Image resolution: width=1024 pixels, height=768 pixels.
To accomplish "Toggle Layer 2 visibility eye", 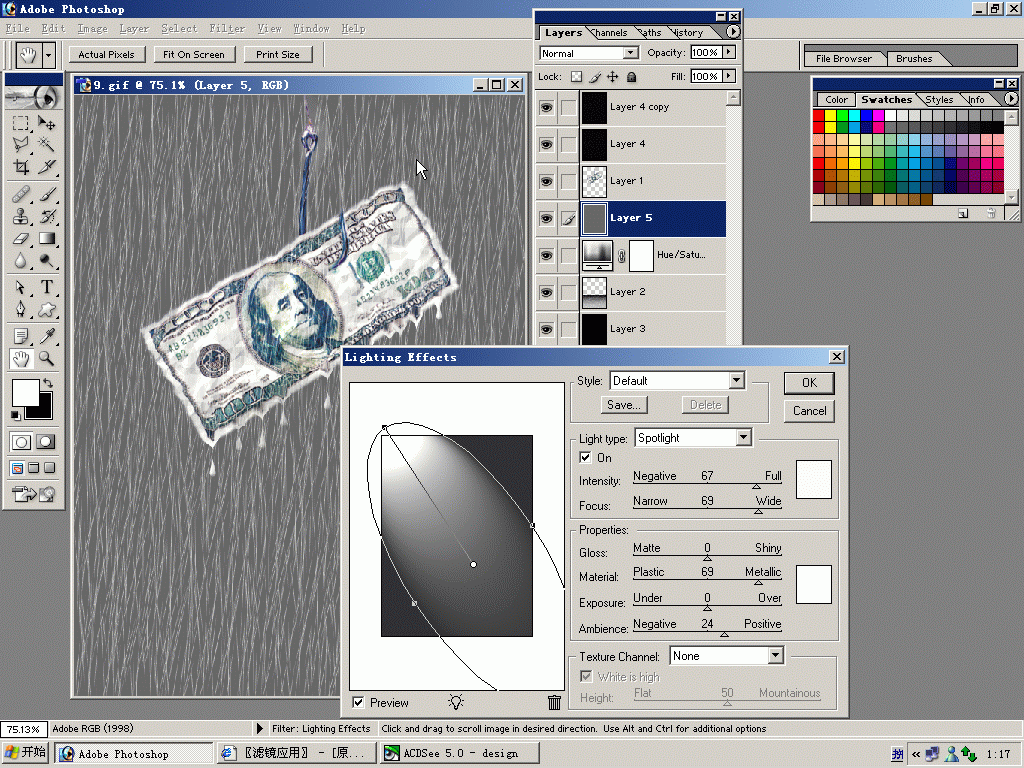I will [x=547, y=293].
